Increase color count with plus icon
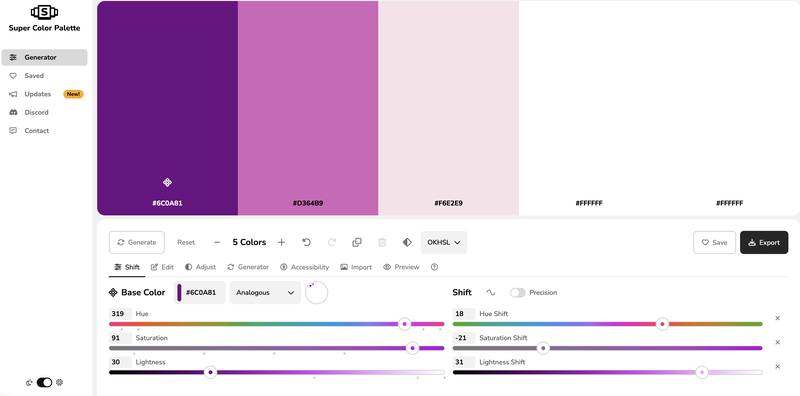800x396 pixels. click(281, 242)
